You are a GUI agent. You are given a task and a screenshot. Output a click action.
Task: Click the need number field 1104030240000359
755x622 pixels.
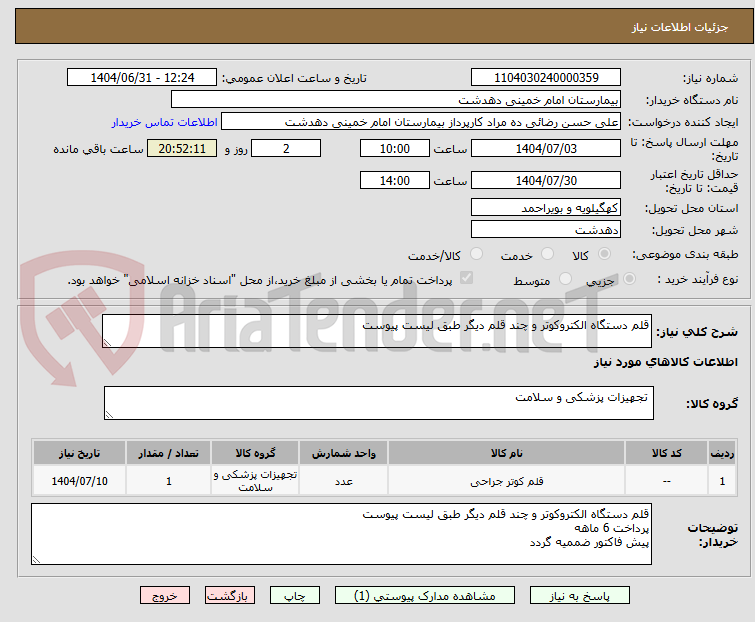pos(546,78)
